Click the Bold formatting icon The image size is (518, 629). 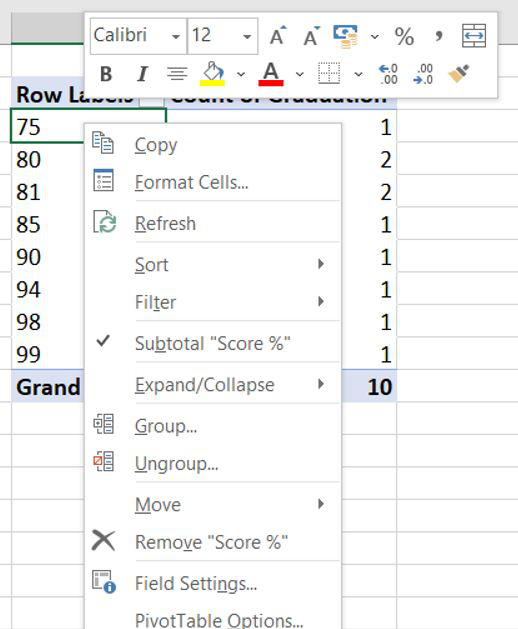click(x=106, y=74)
